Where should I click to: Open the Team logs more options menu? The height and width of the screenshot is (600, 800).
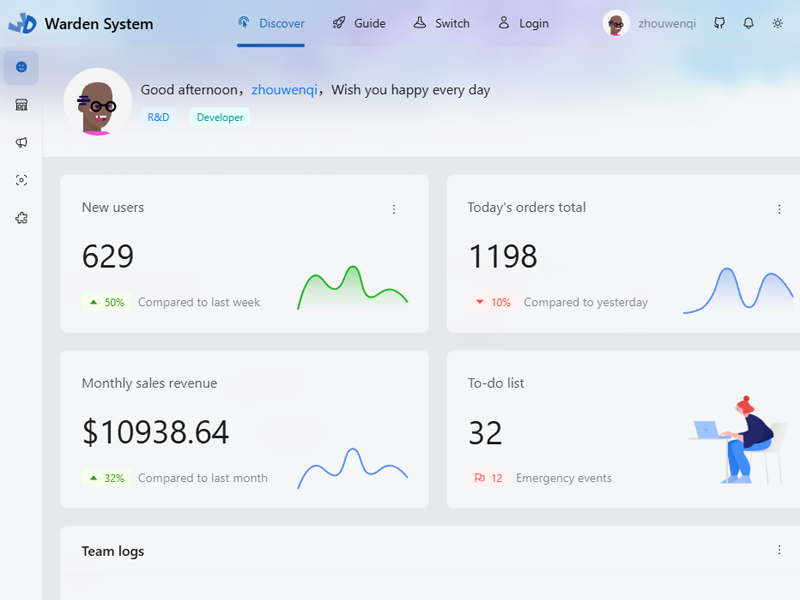(x=779, y=550)
